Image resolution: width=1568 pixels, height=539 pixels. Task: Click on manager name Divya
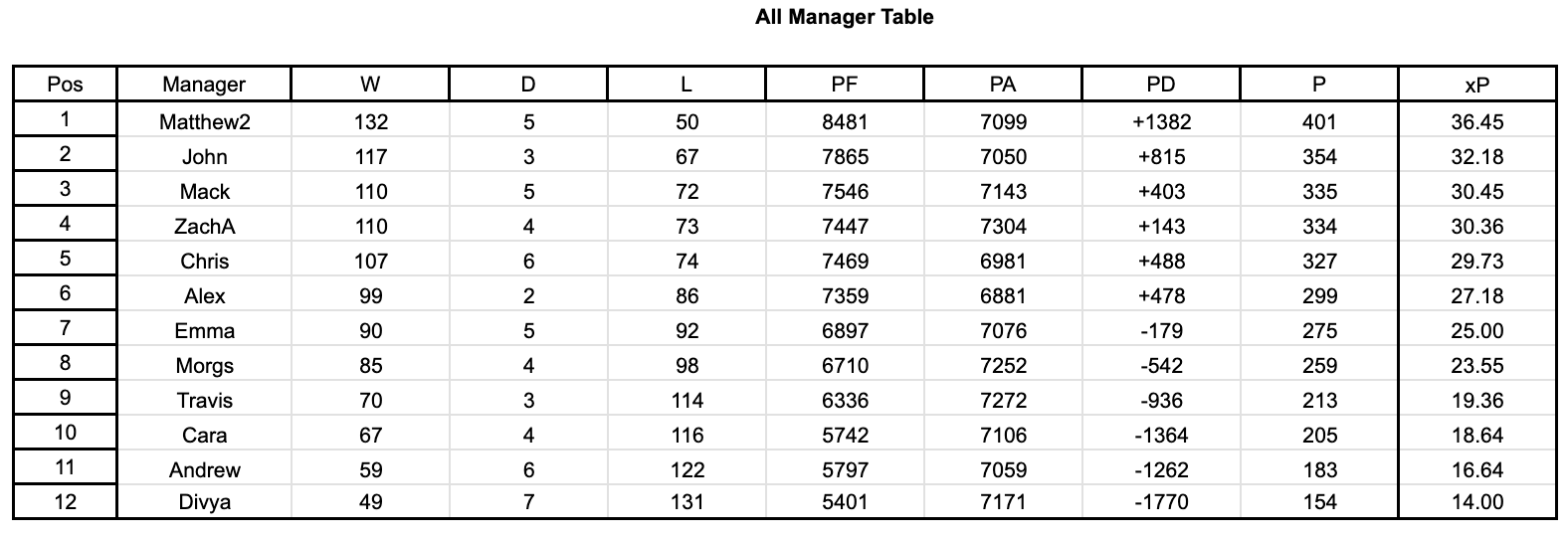pos(204,502)
